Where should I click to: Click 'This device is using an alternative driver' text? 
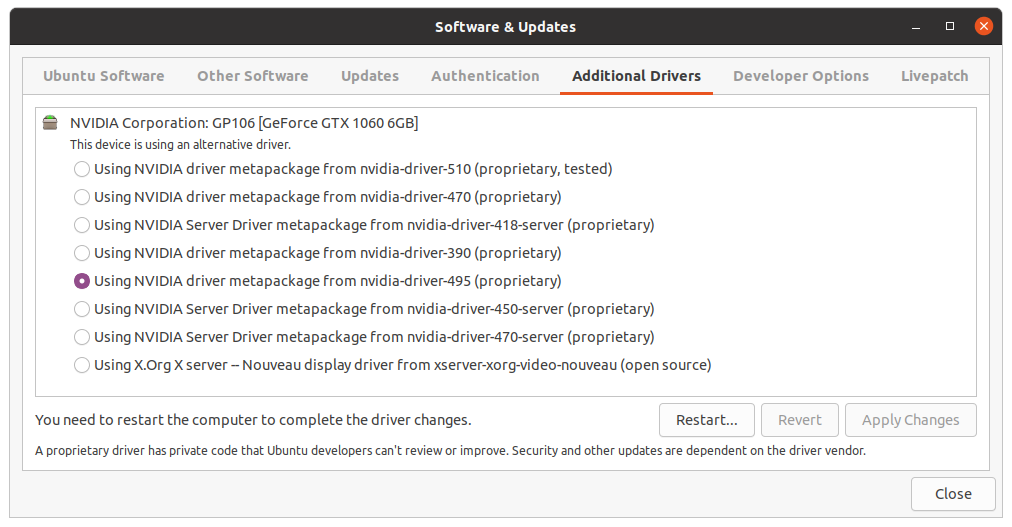tap(180, 144)
